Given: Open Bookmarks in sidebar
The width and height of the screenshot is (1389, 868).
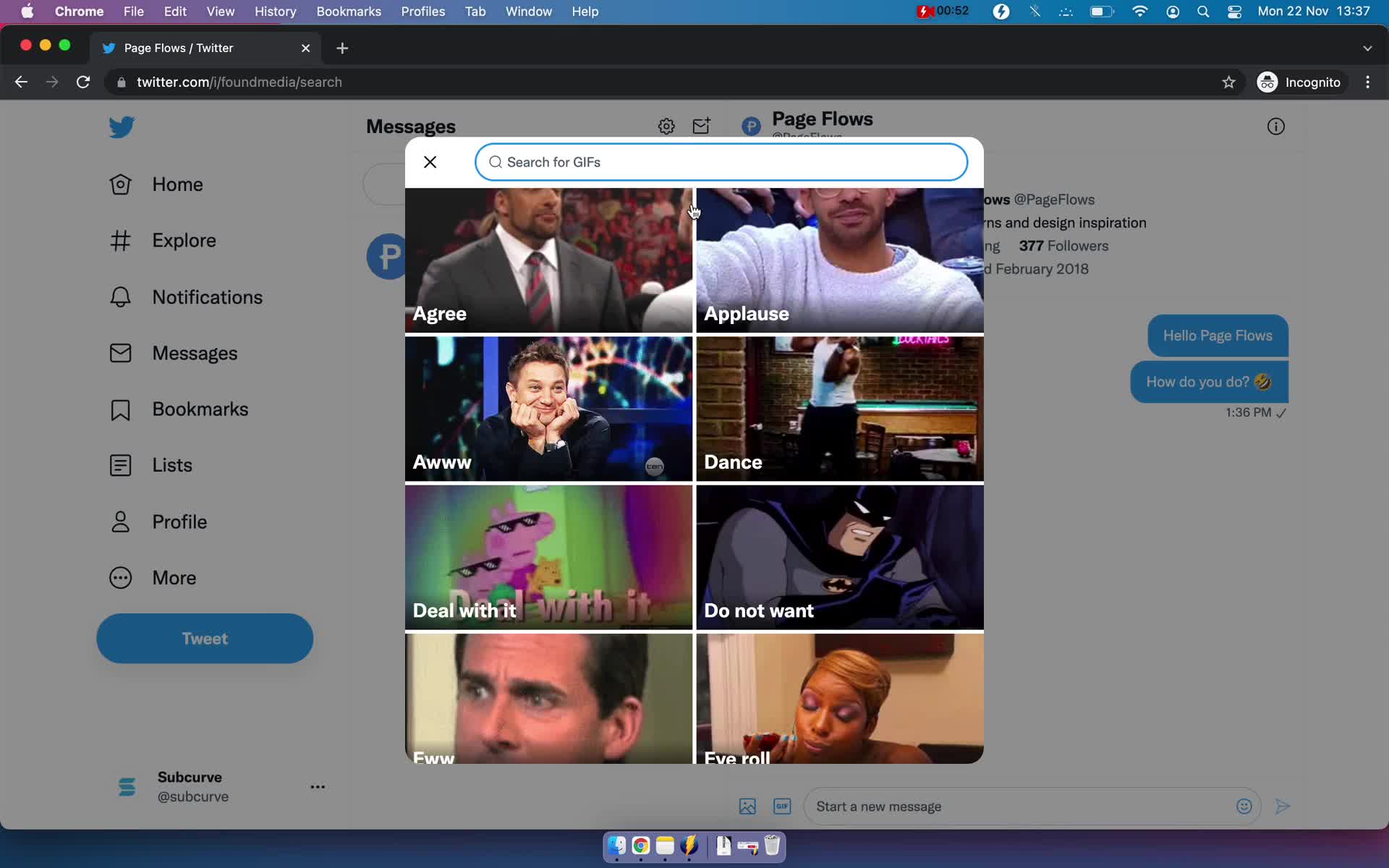Looking at the screenshot, I should 179,409.
